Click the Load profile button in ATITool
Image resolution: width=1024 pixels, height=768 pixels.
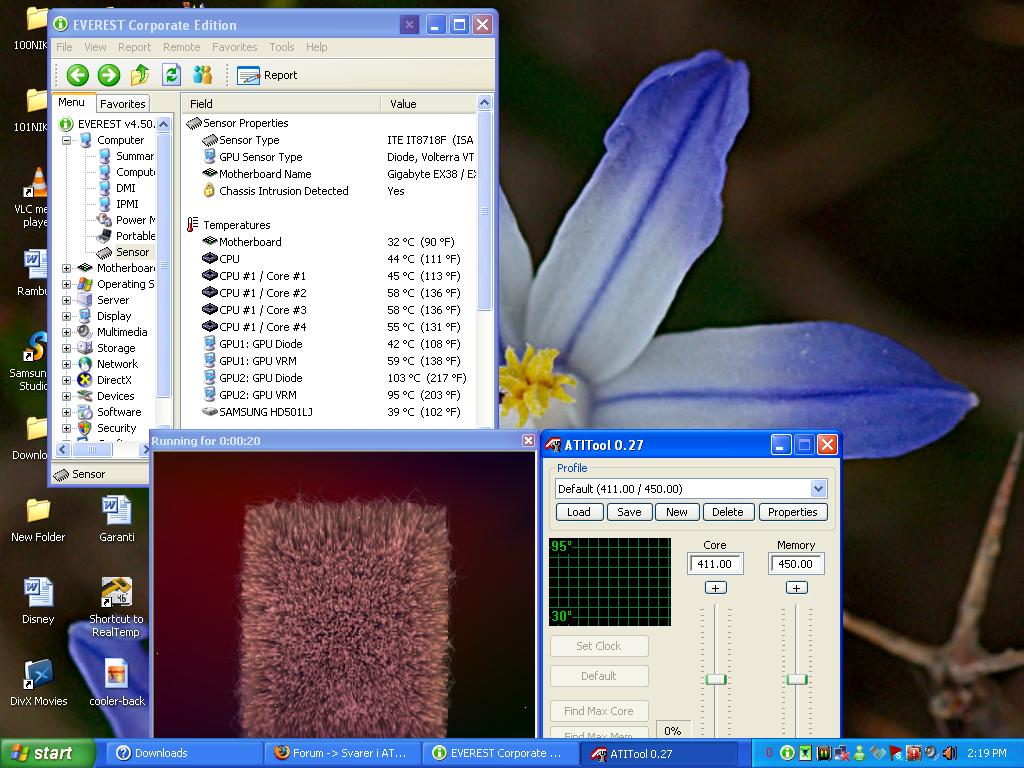(x=579, y=512)
